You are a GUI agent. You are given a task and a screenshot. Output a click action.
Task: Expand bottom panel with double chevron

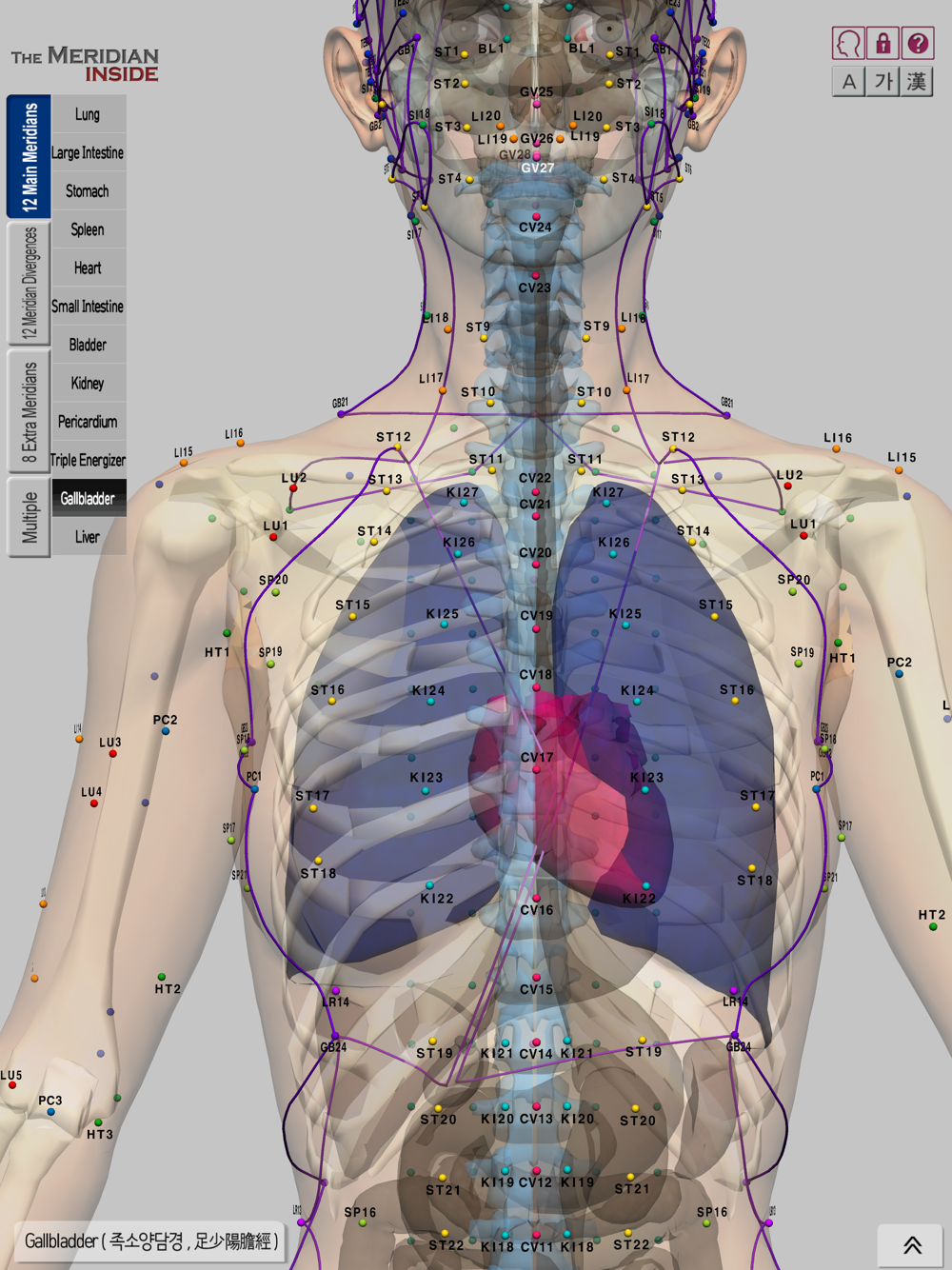(912, 1245)
